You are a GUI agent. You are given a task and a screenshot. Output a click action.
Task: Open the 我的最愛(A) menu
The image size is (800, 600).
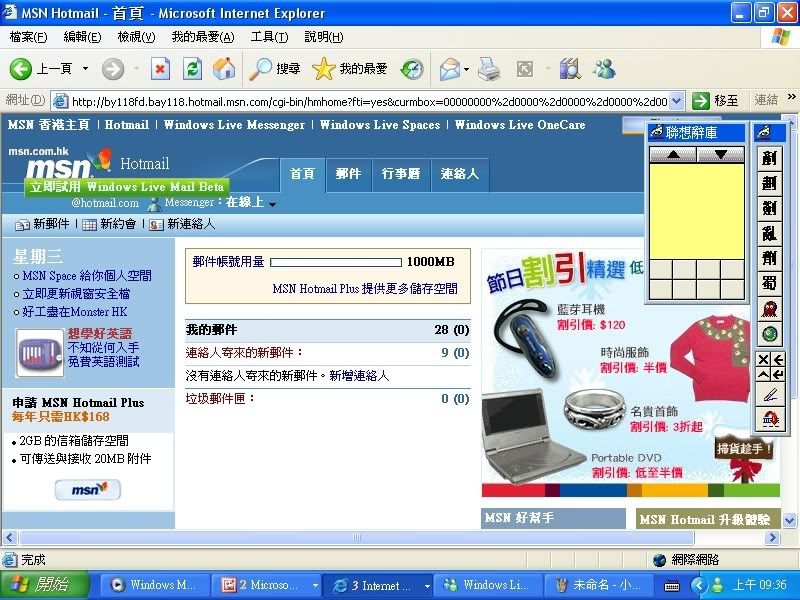point(203,37)
